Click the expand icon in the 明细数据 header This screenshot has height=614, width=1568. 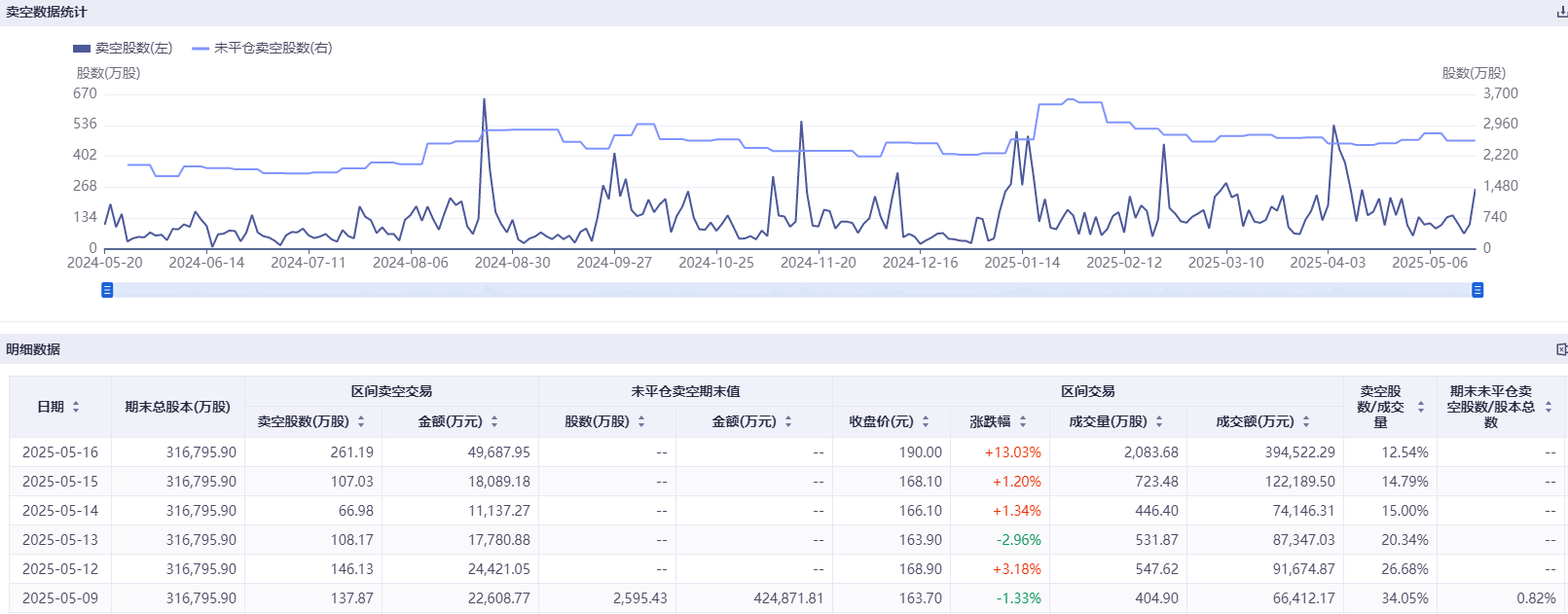point(1561,349)
